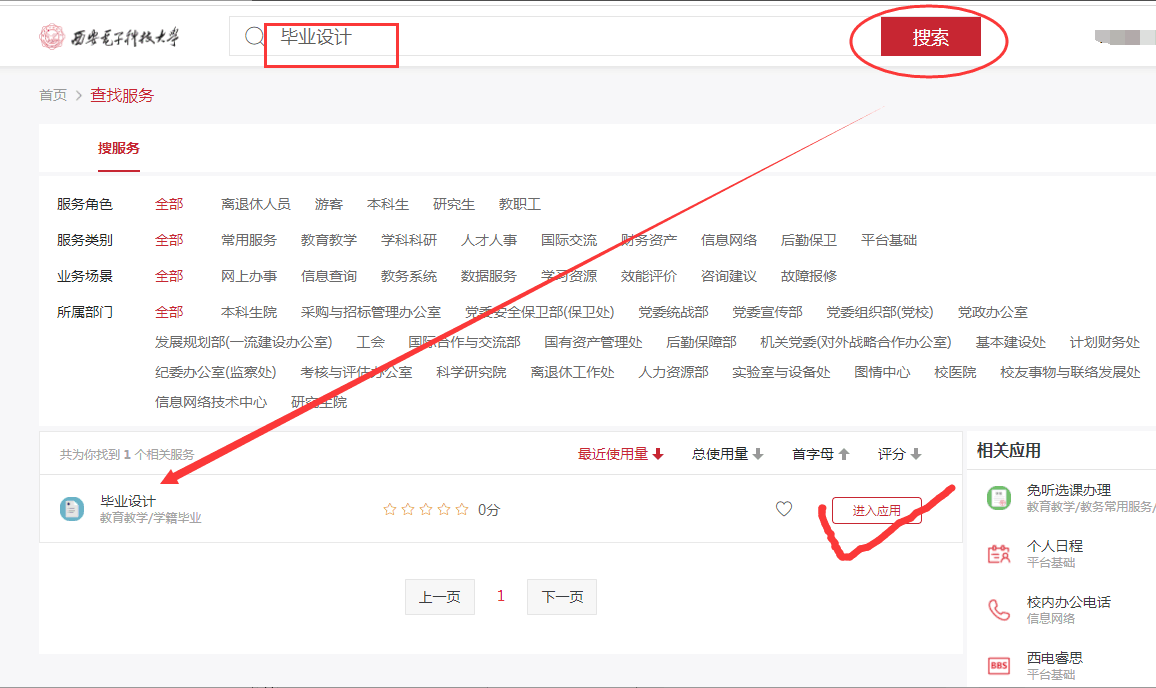Click the search input containing 毕业设计

550,37
